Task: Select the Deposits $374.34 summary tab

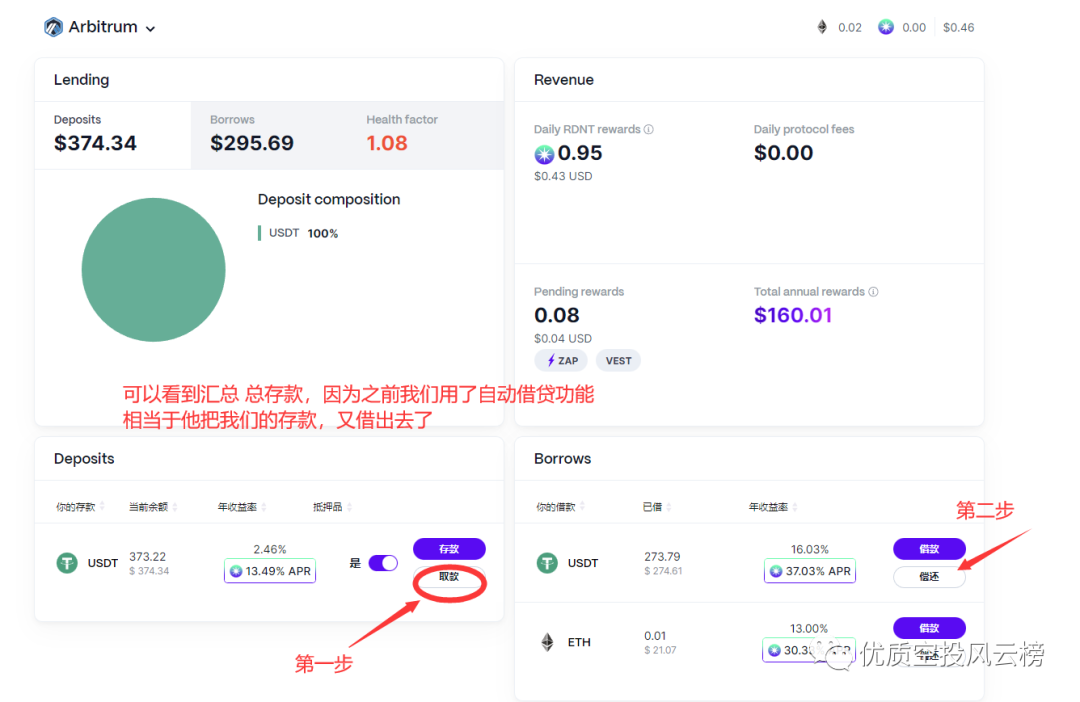Action: (x=113, y=135)
